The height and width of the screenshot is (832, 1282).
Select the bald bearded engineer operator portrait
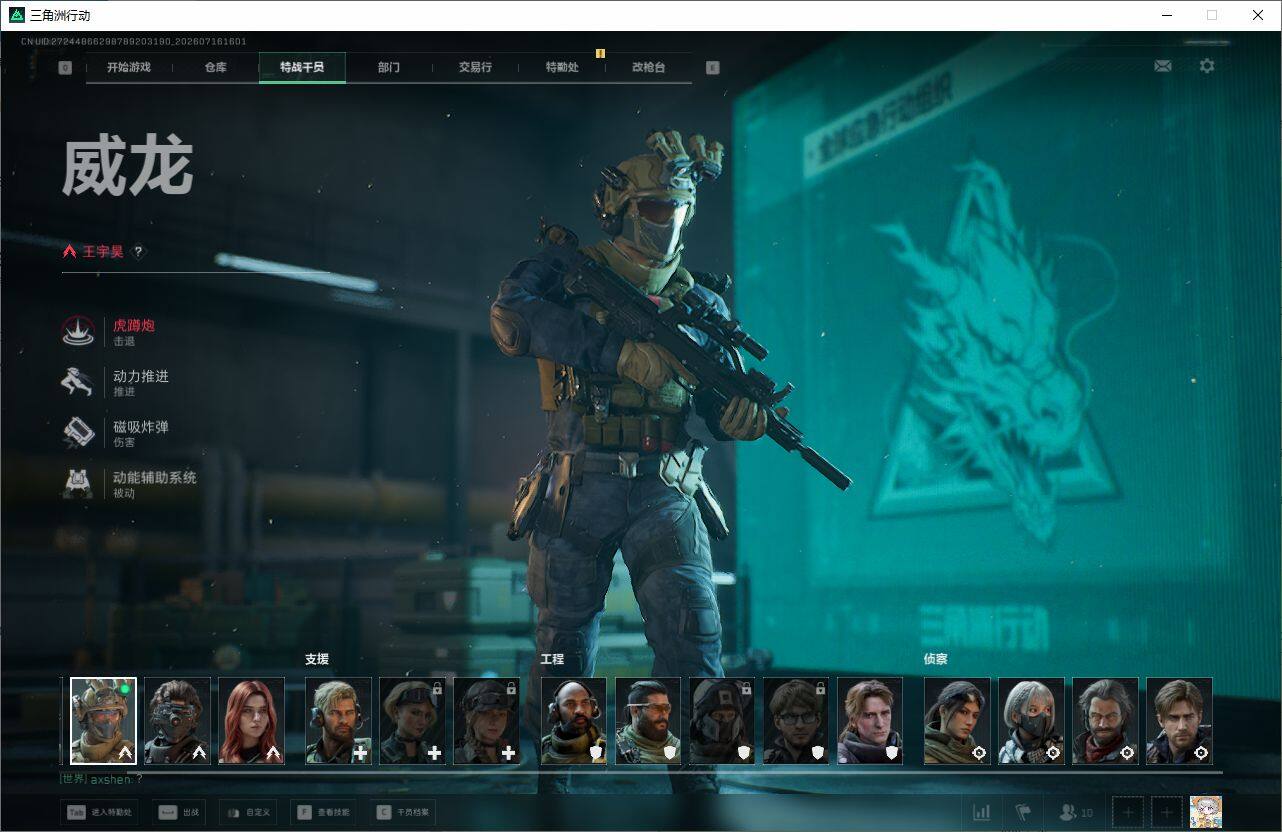point(574,721)
